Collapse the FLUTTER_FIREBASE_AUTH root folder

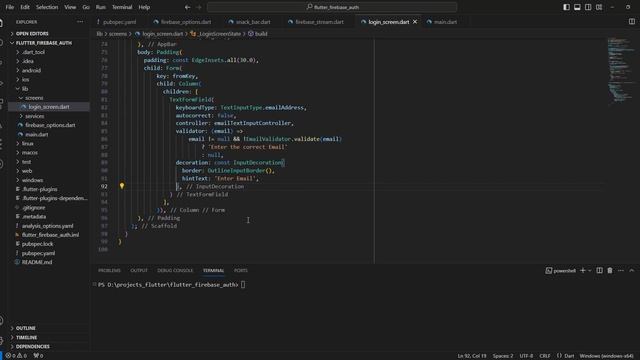click(x=44, y=43)
